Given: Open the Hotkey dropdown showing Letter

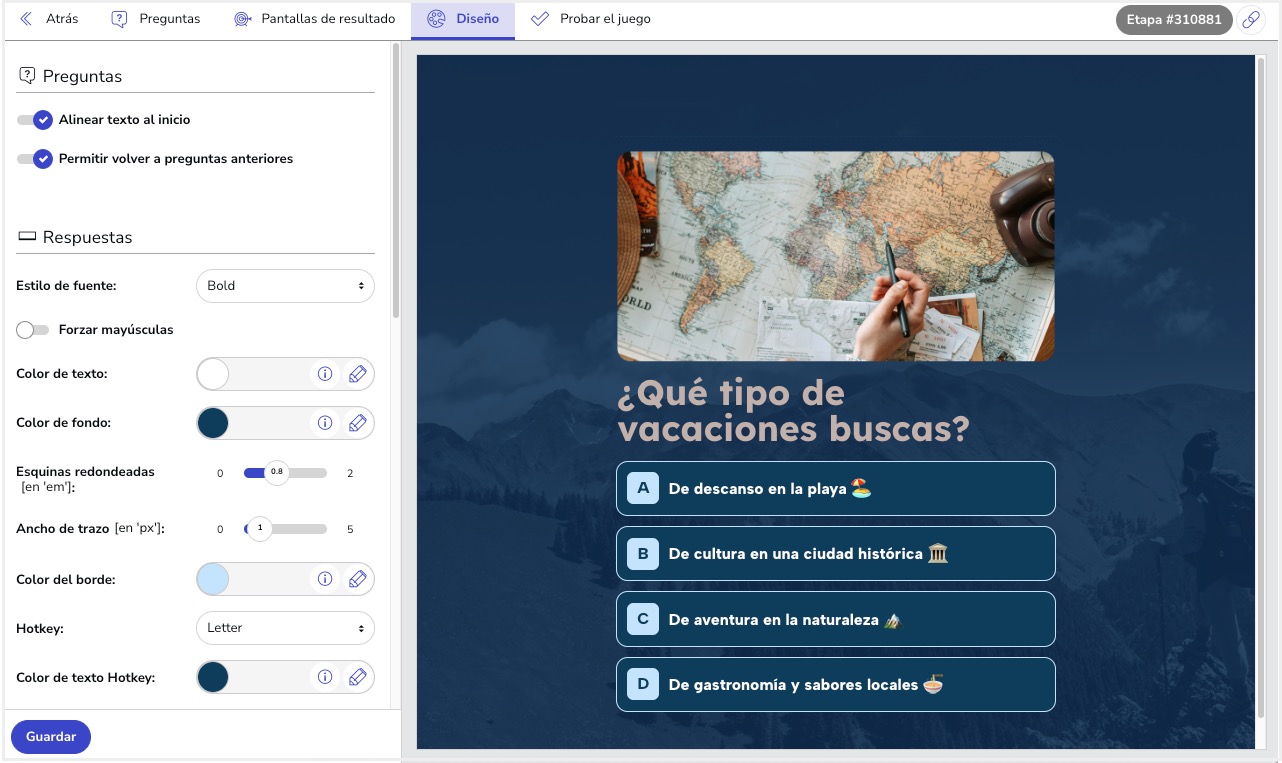Looking at the screenshot, I should click(x=285, y=628).
